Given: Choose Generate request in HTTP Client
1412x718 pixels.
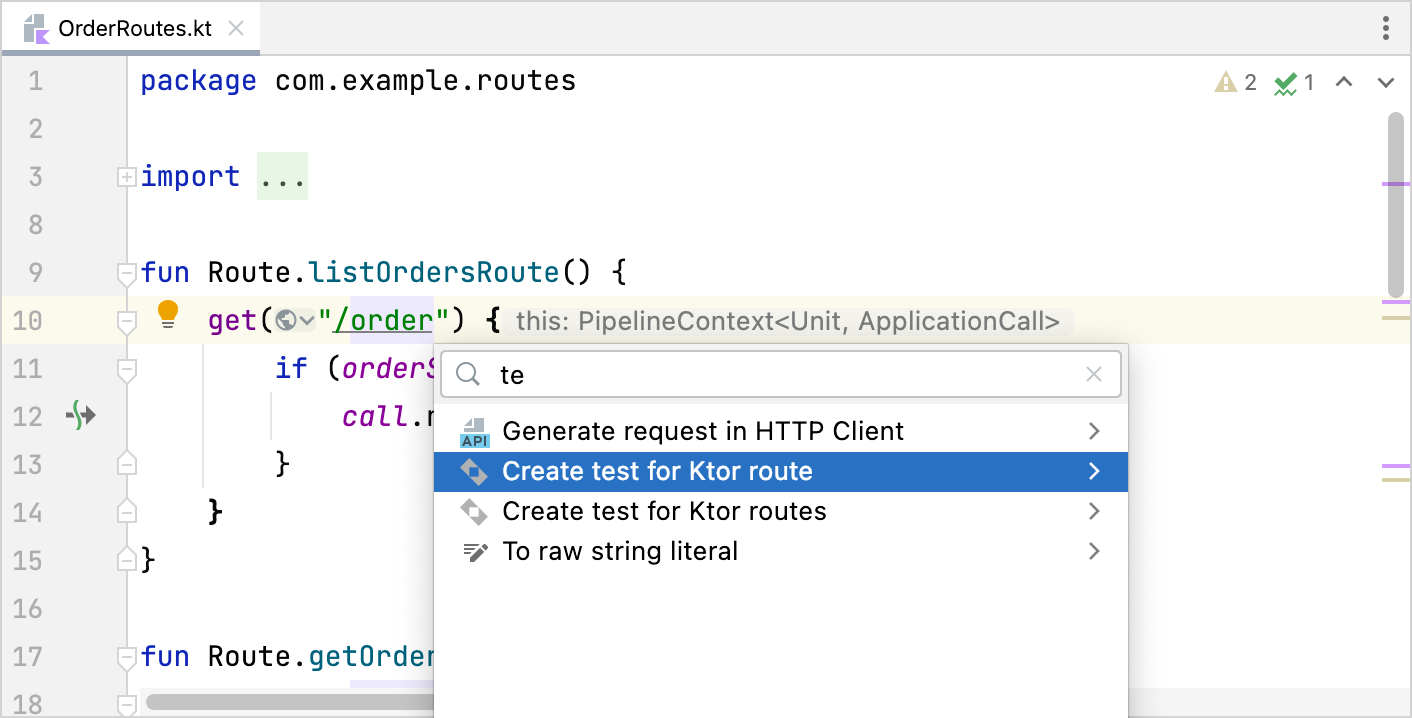Looking at the screenshot, I should click(704, 431).
